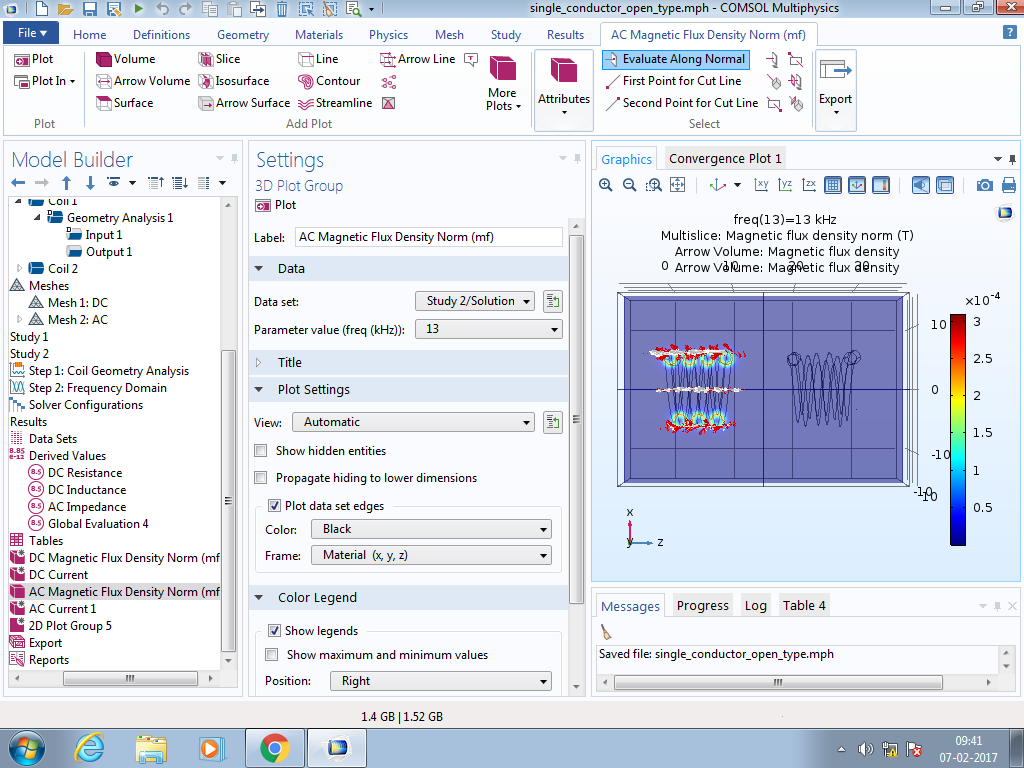Switch to the zx view

[x=808, y=185]
